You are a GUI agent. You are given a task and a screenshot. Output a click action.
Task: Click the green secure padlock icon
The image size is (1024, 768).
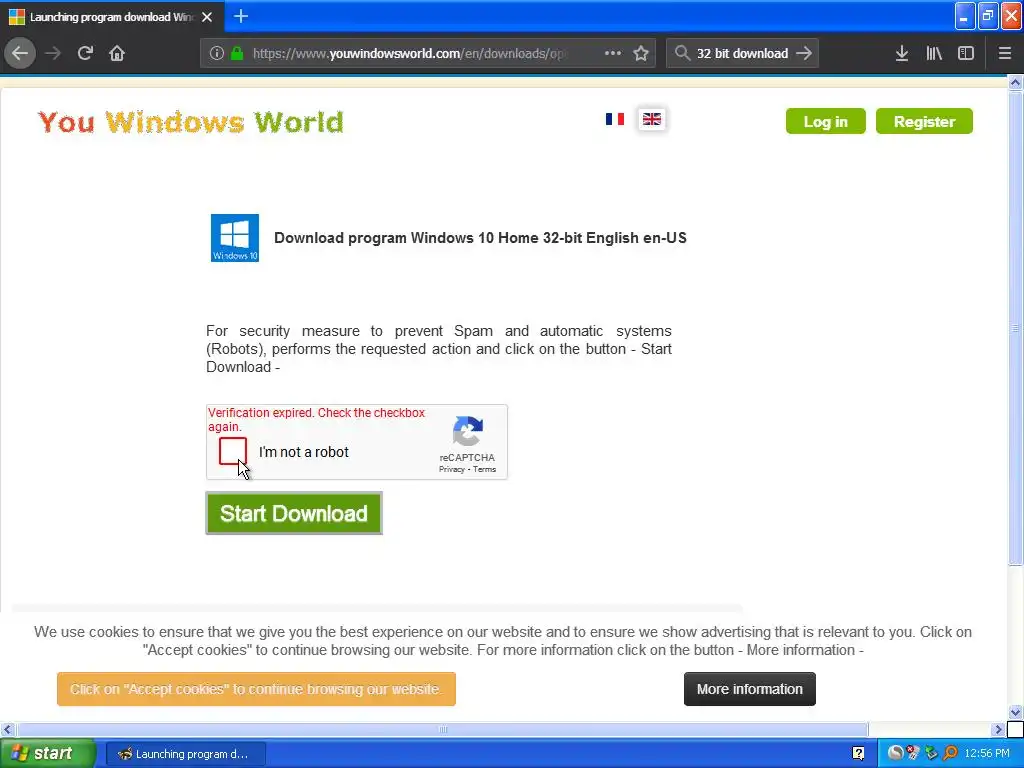point(236,53)
